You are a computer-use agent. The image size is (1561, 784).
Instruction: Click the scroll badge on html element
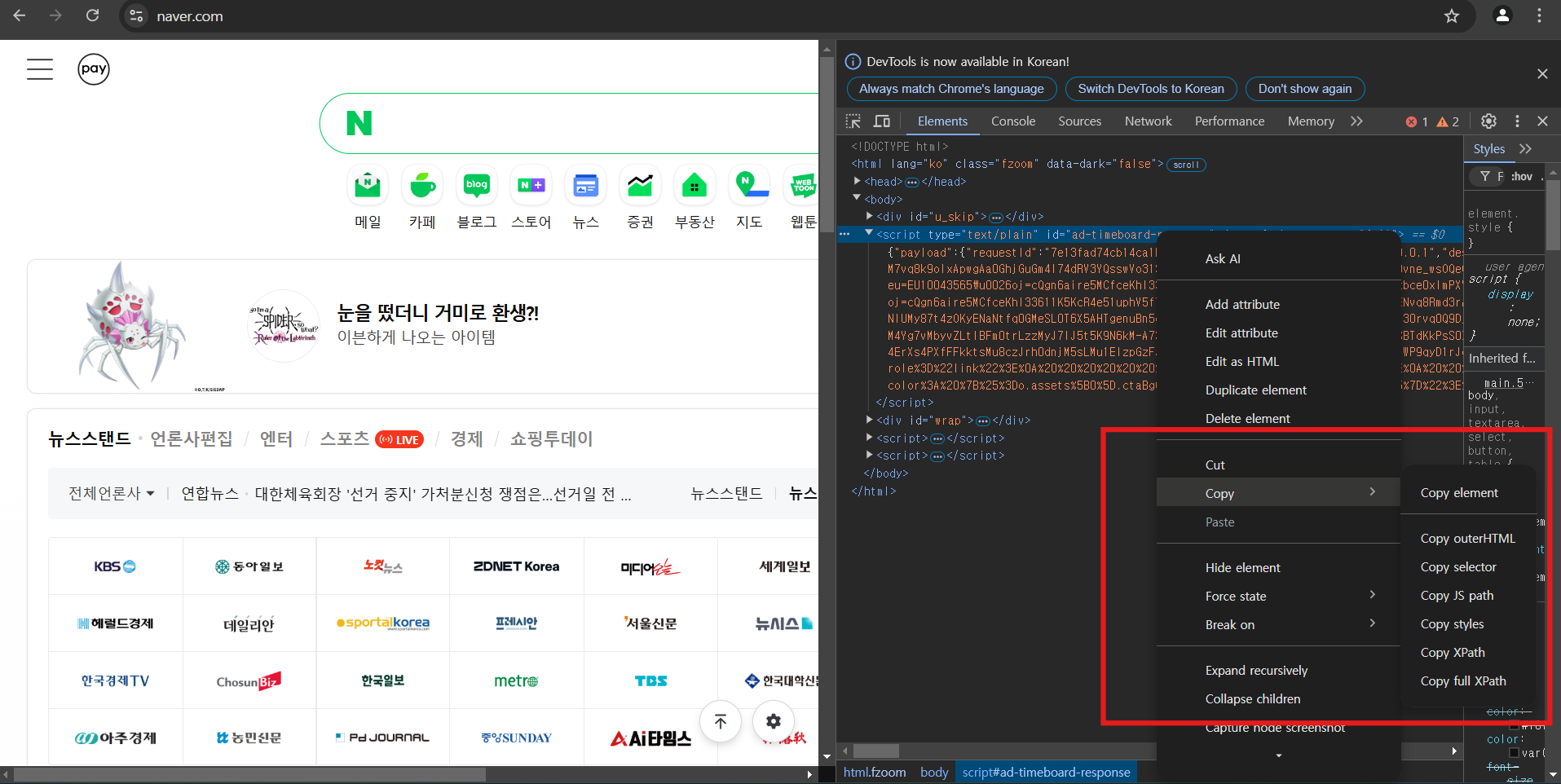point(1186,165)
